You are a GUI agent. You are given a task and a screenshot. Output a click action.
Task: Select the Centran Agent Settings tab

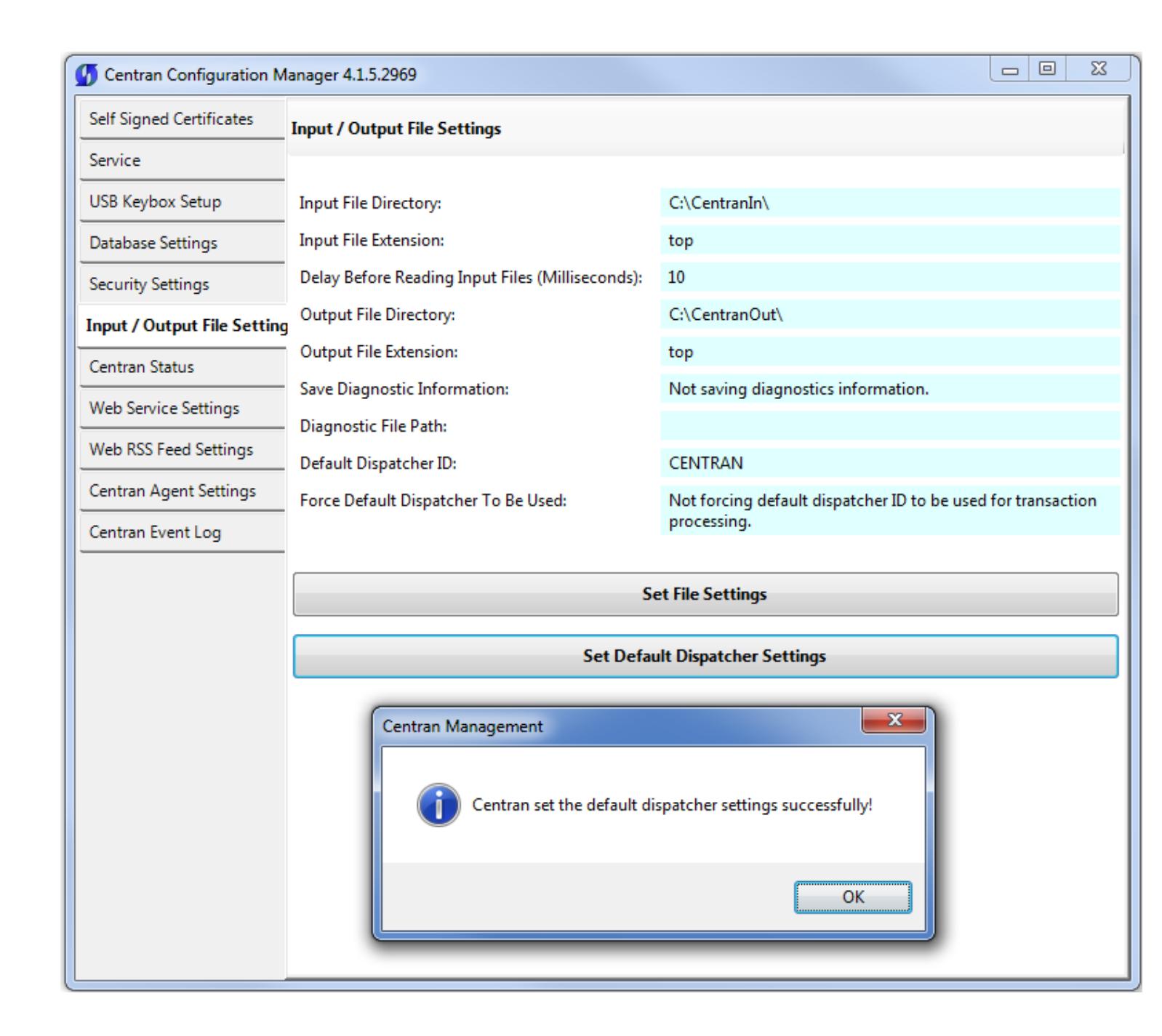(x=182, y=491)
